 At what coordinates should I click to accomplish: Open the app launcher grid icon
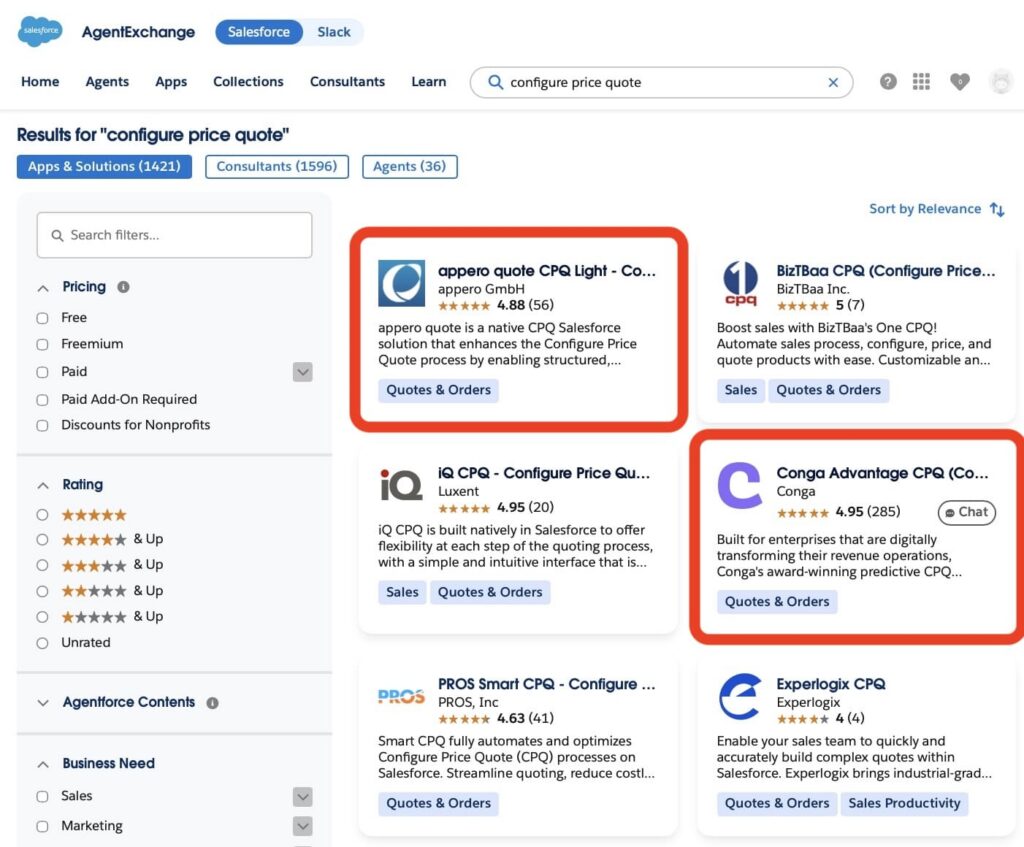click(921, 82)
